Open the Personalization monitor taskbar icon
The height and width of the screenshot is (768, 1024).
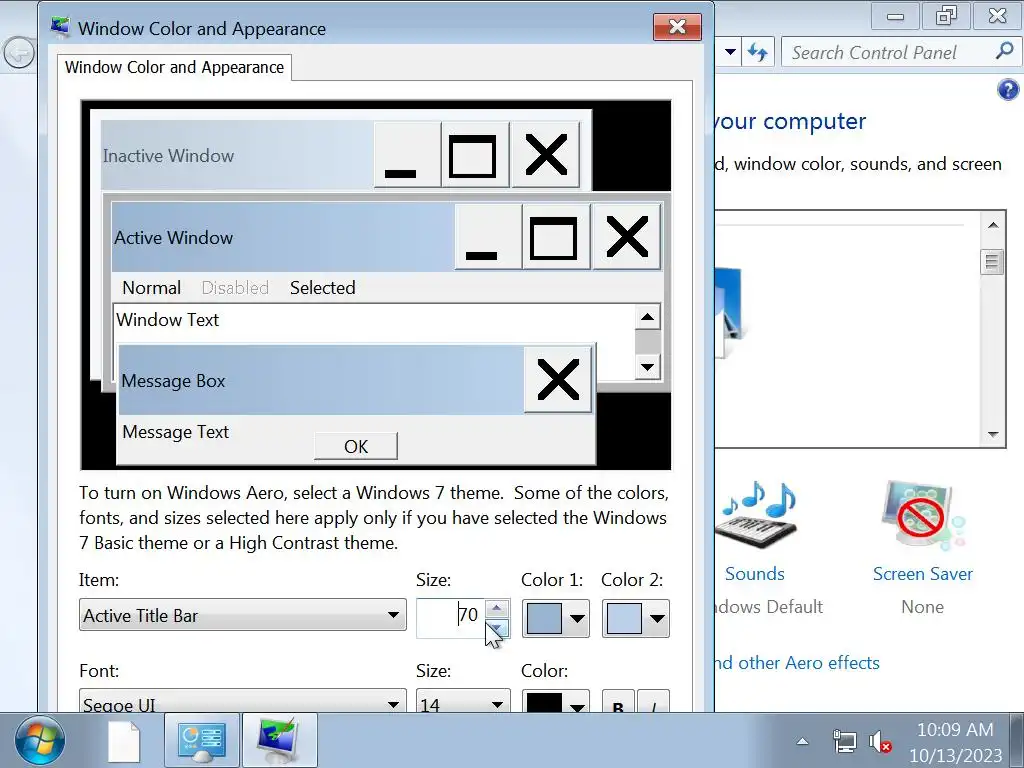[280, 741]
